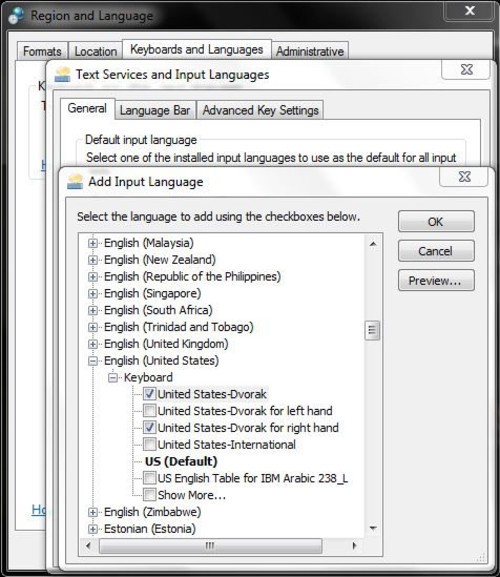Click the Add Input Language title icon

[75, 182]
